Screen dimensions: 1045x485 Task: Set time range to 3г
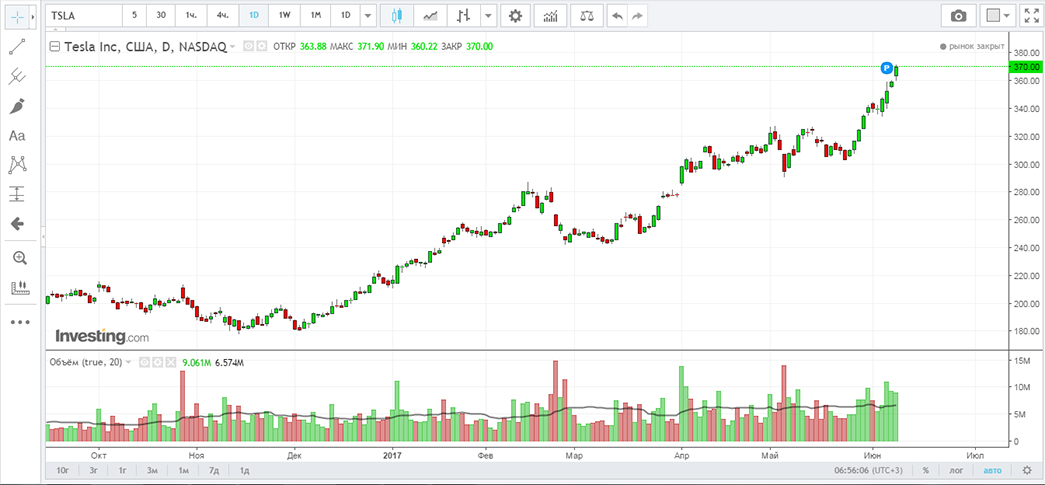pos(93,470)
